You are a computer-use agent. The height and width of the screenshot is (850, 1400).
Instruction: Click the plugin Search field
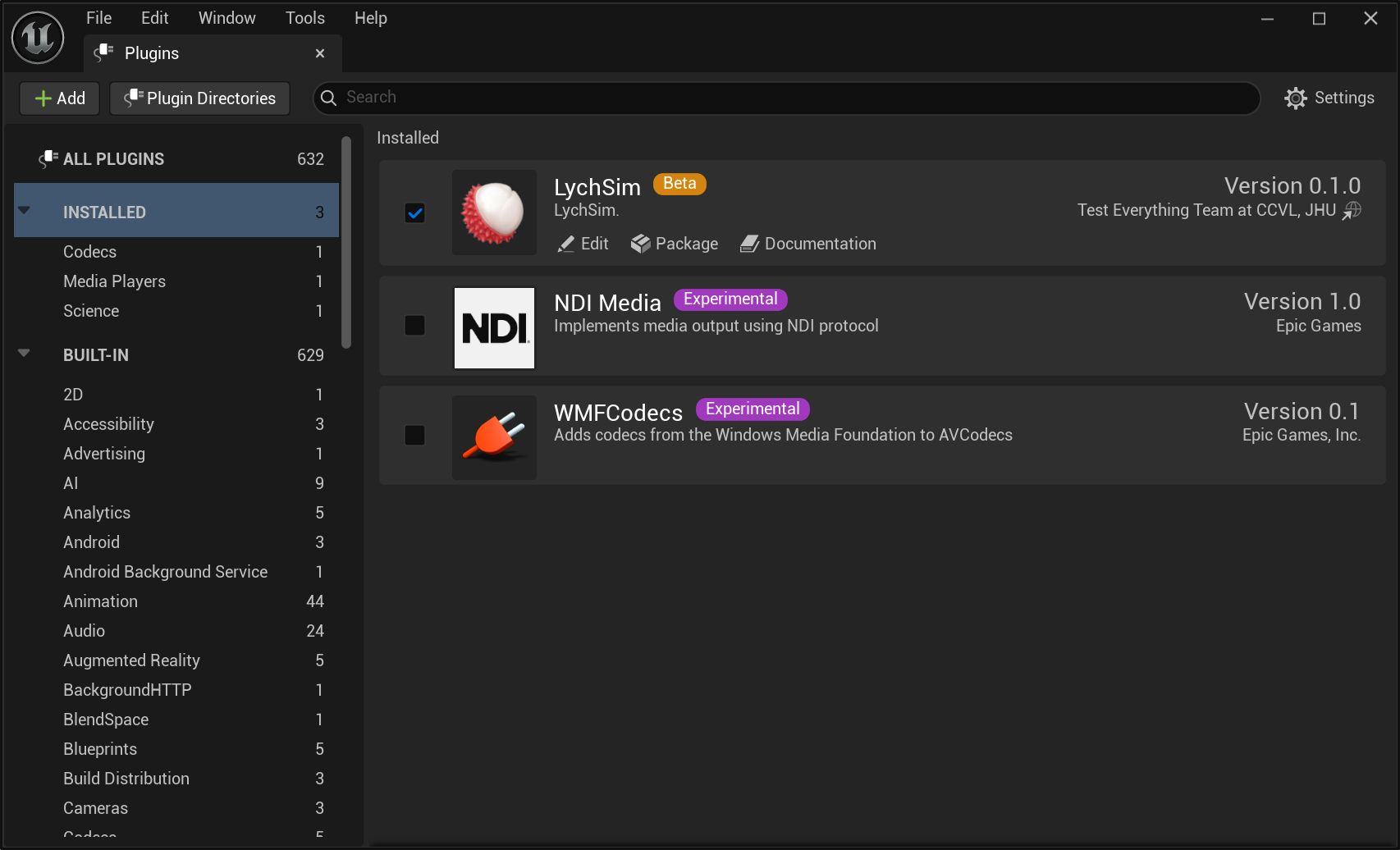pyautogui.click(x=786, y=98)
